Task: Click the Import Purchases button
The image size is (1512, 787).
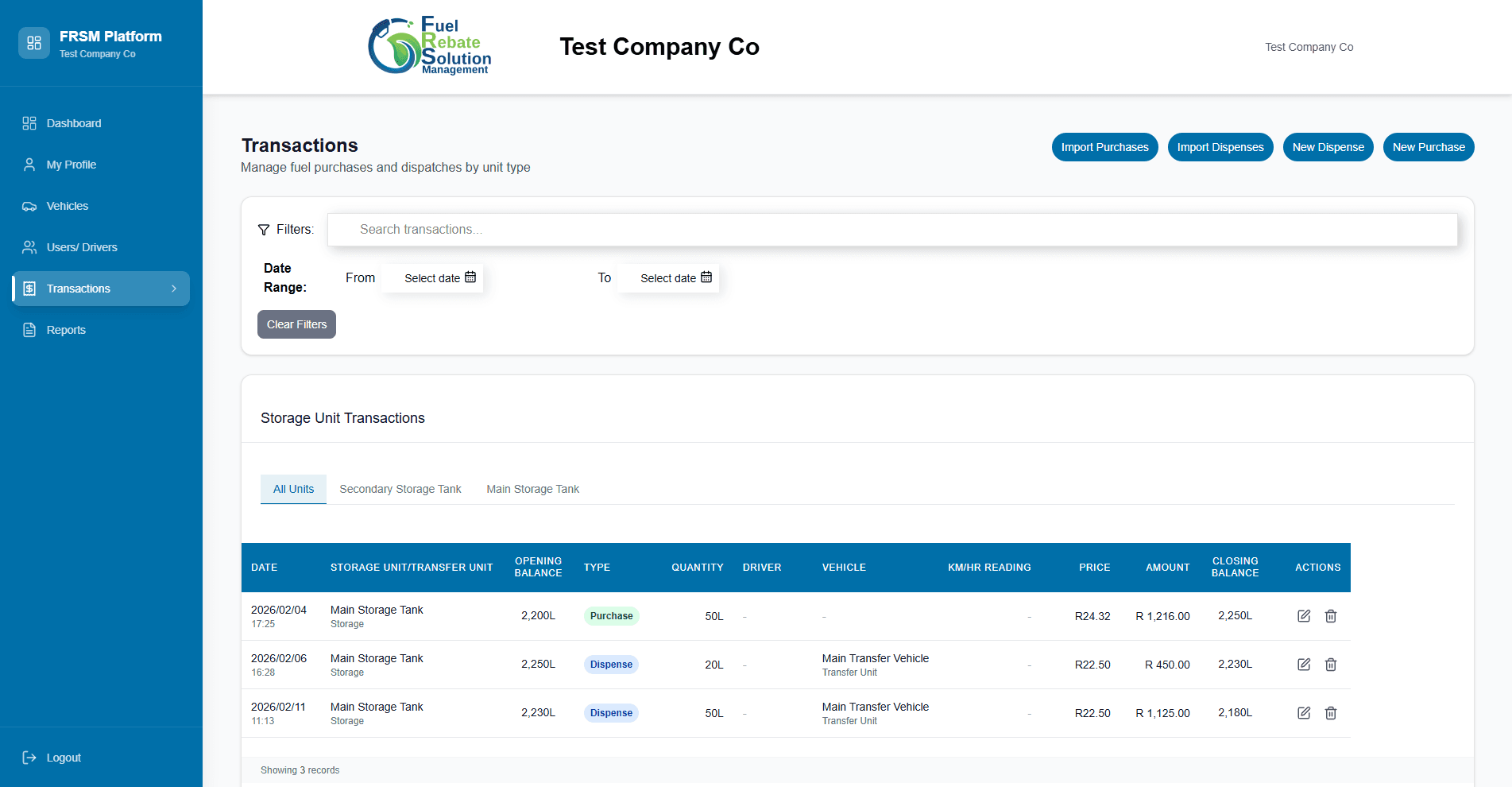Action: pos(1105,147)
